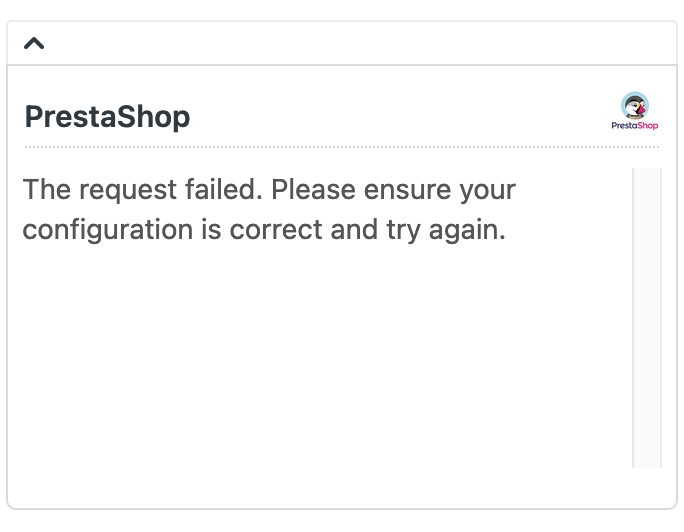The image size is (684, 532).
Task: Select the PrestaShop widget title heading
Action: pyautogui.click(x=107, y=117)
